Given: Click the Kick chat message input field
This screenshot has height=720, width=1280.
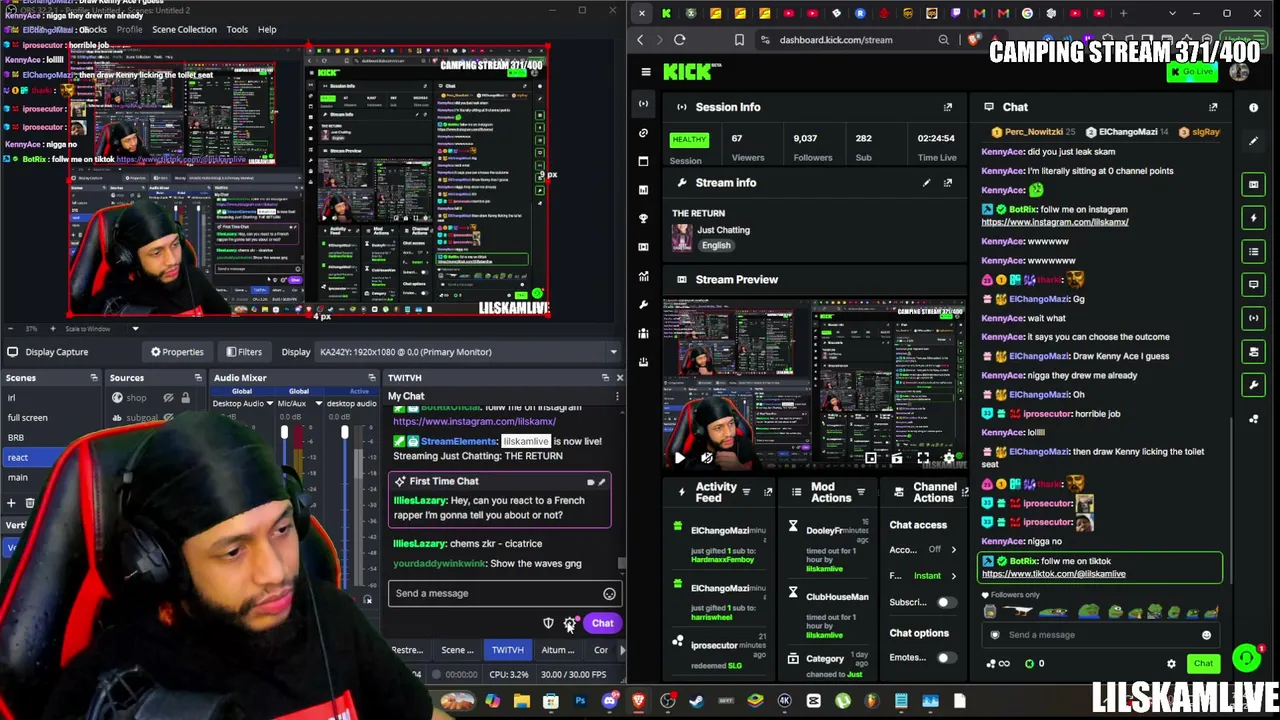Looking at the screenshot, I should pyautogui.click(x=1101, y=635).
